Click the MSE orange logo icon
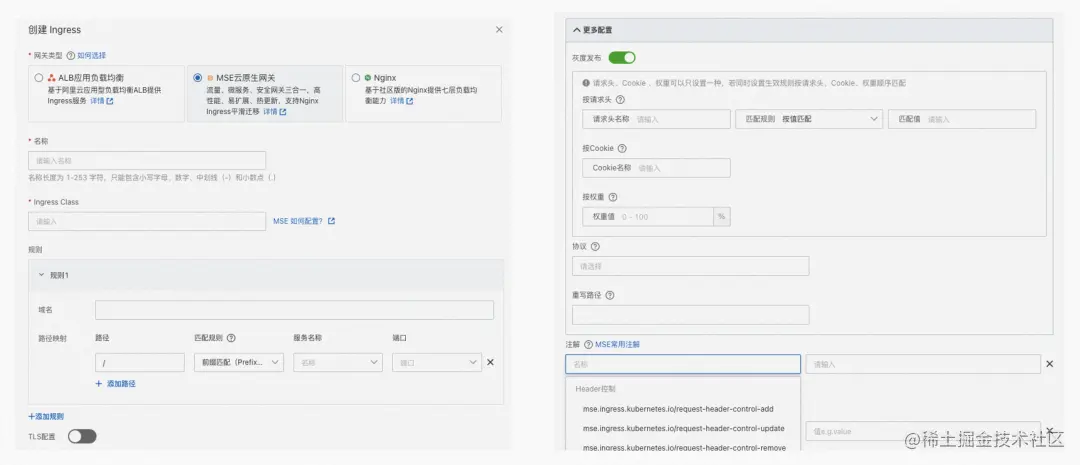Image resolution: width=1080 pixels, height=465 pixels. (x=210, y=78)
